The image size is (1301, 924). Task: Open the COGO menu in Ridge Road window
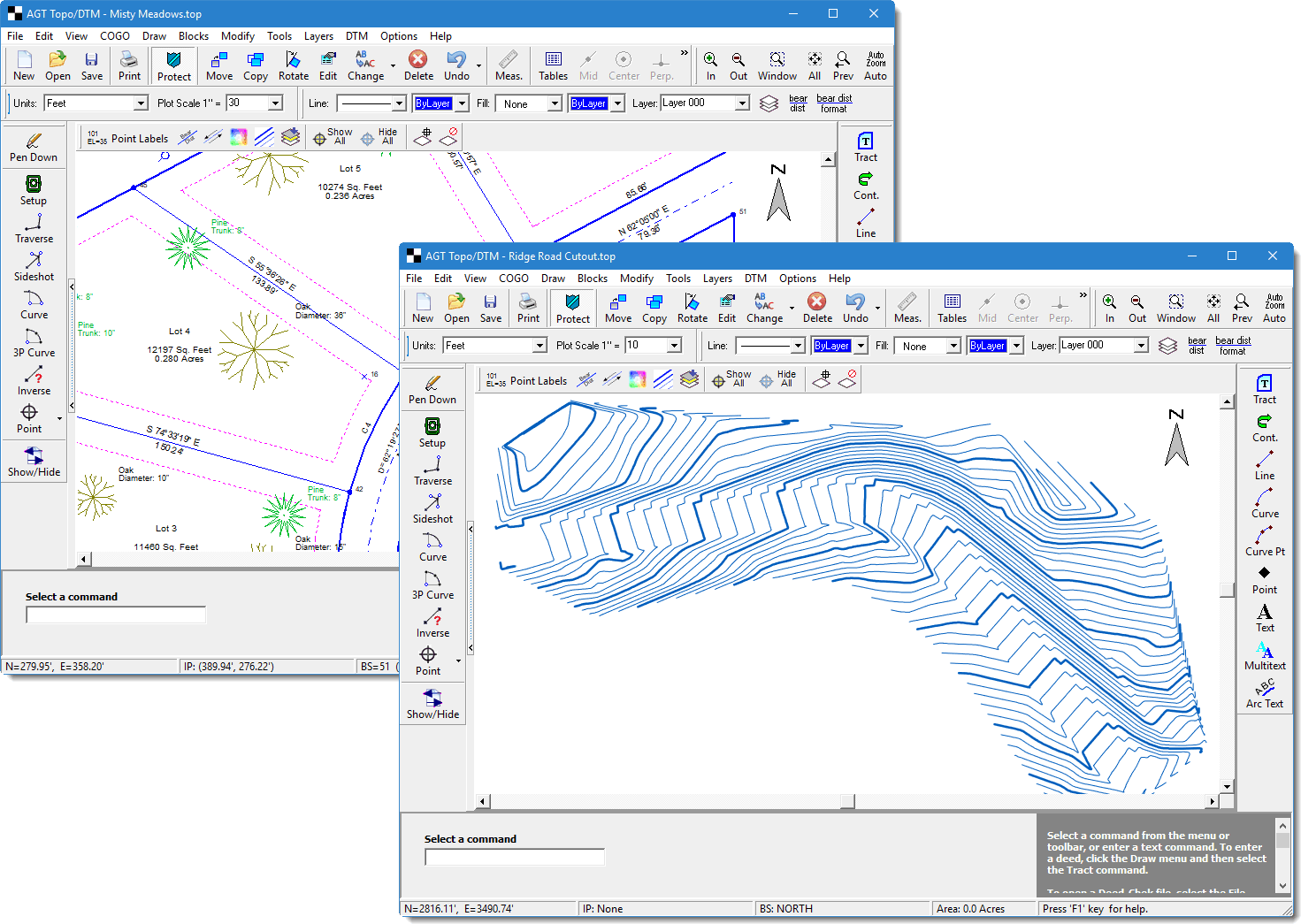[513, 279]
